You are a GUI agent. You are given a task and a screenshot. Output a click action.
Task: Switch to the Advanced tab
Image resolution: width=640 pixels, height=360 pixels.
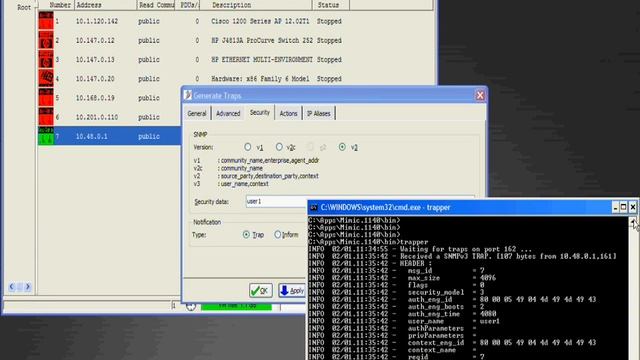tap(228, 113)
